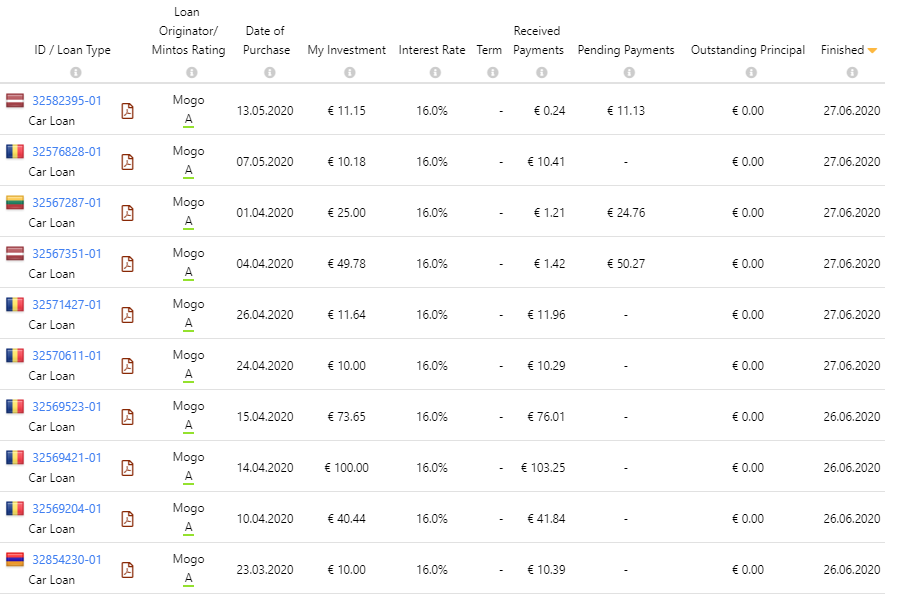Click info icon under Date of Purchase

[x=269, y=72]
